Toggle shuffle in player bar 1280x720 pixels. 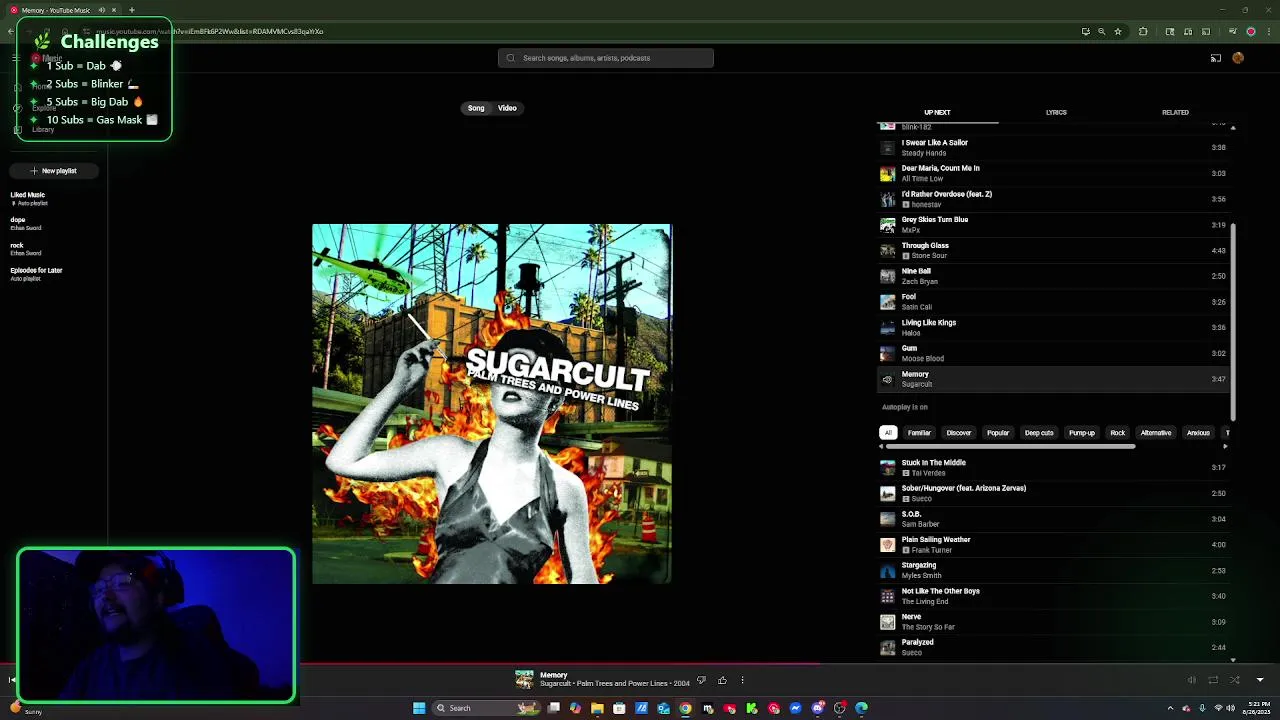point(1235,680)
